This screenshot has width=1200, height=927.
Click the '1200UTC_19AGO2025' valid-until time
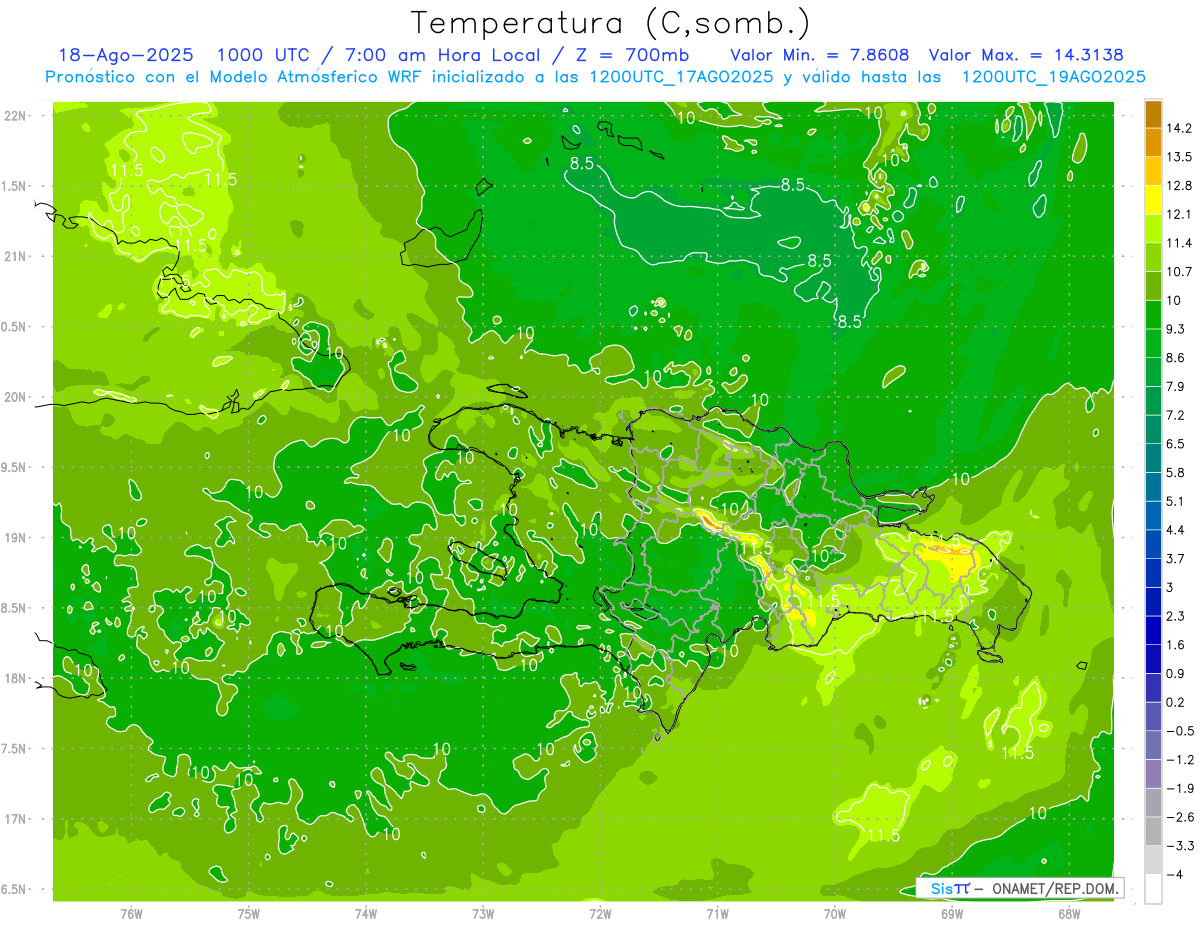click(x=1052, y=77)
